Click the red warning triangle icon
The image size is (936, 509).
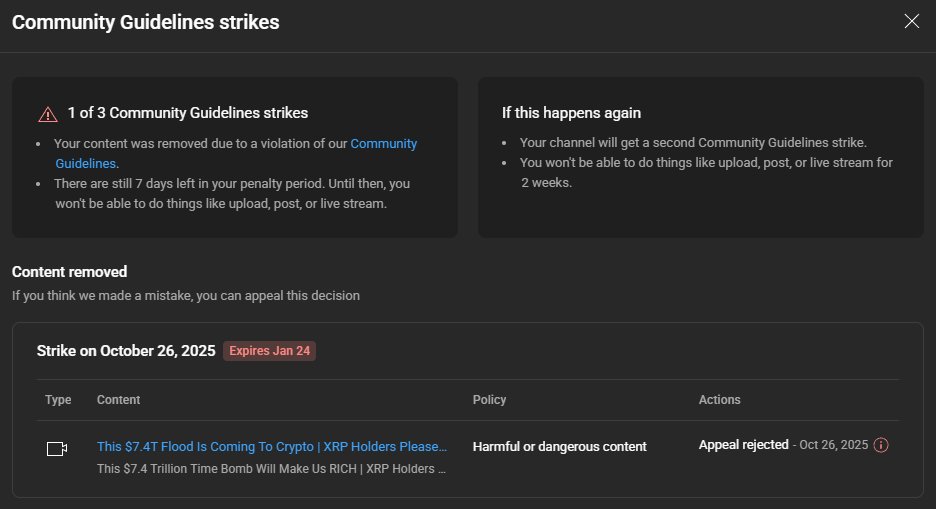[x=48, y=114]
